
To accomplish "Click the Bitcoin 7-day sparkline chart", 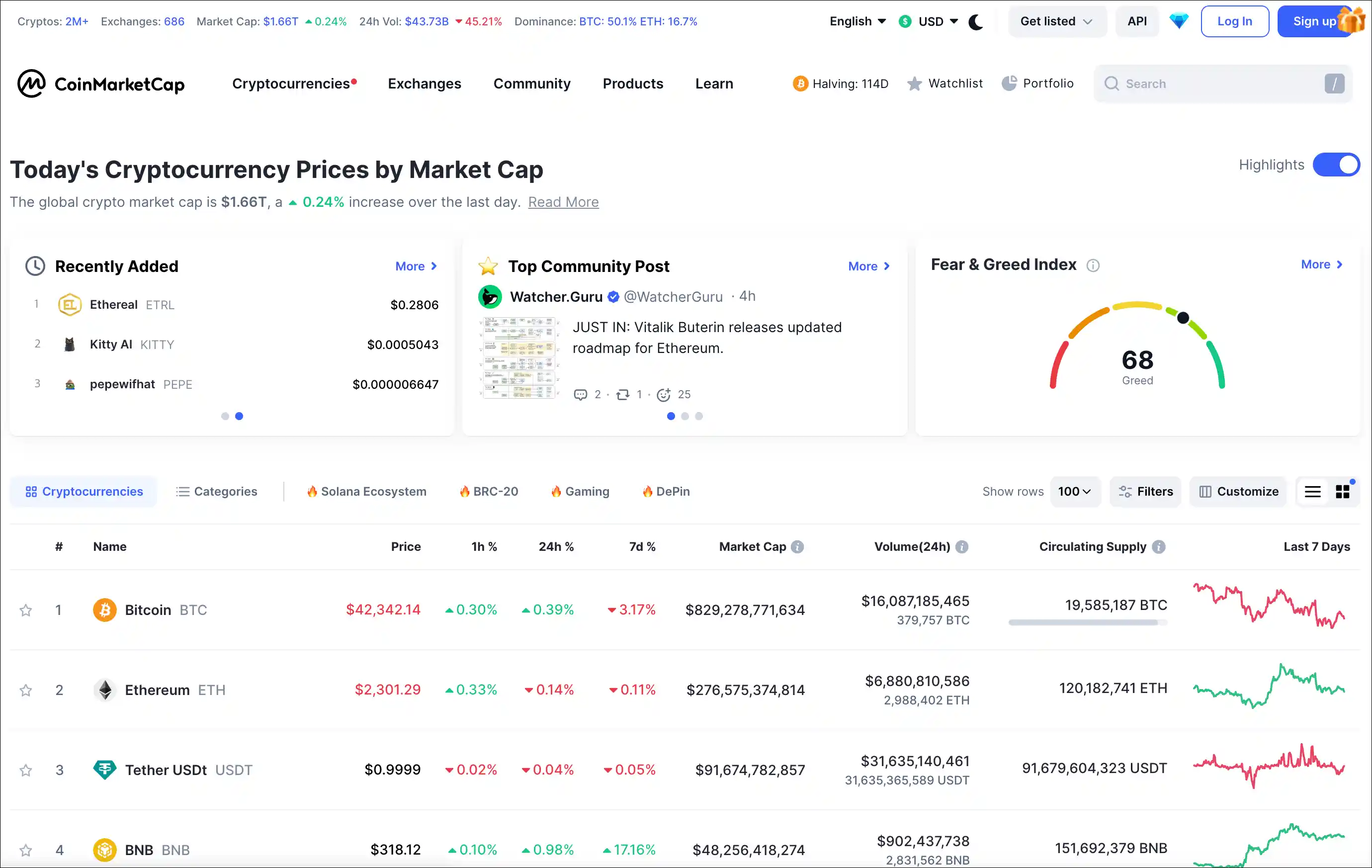I will [x=1269, y=606].
